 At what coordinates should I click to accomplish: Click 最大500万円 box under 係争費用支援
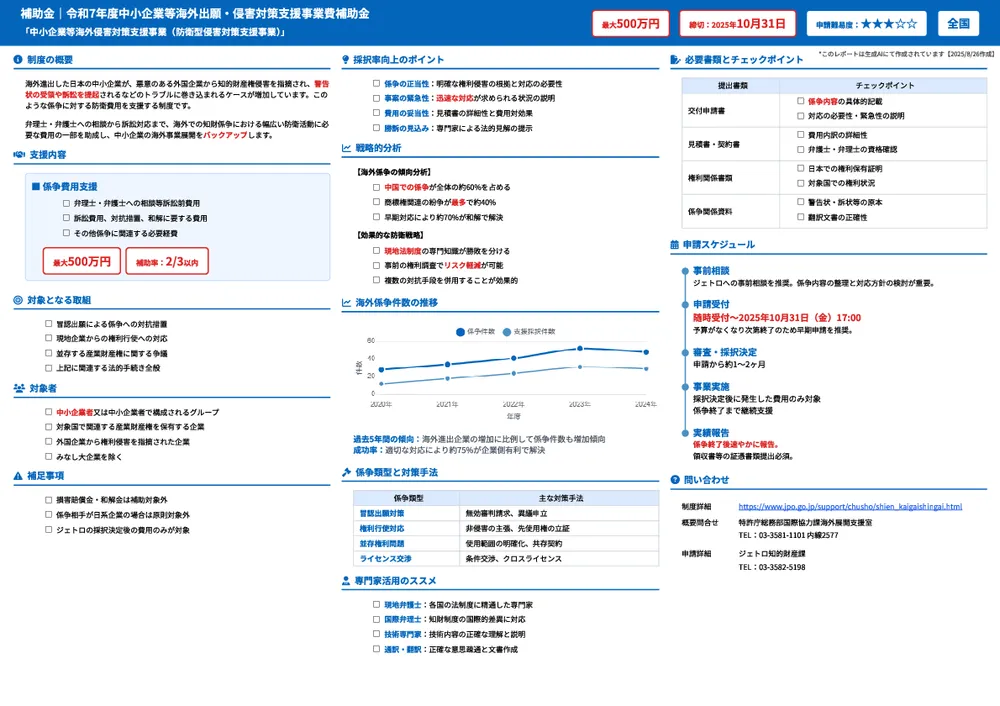coord(82,261)
